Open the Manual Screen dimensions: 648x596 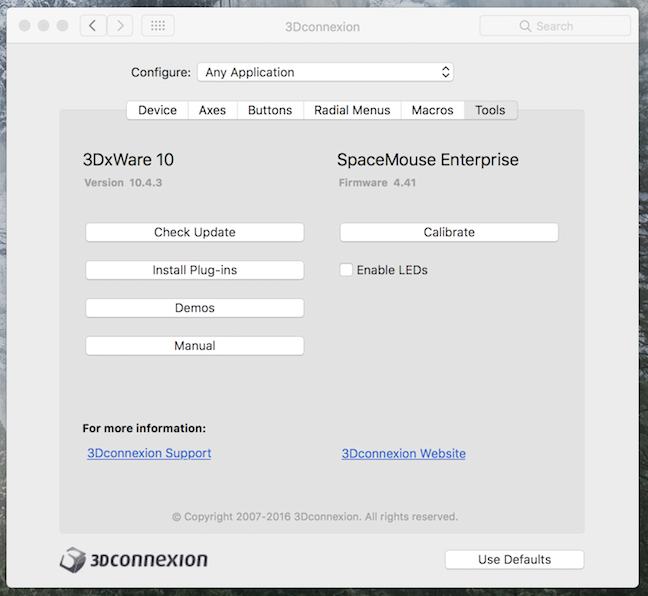tap(195, 346)
